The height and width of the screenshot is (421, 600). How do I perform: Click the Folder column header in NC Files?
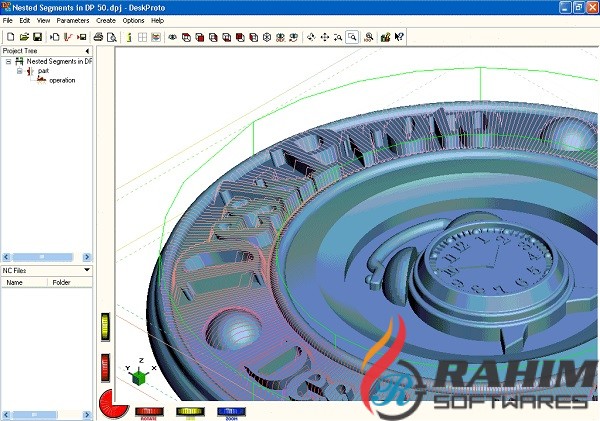tap(70, 282)
